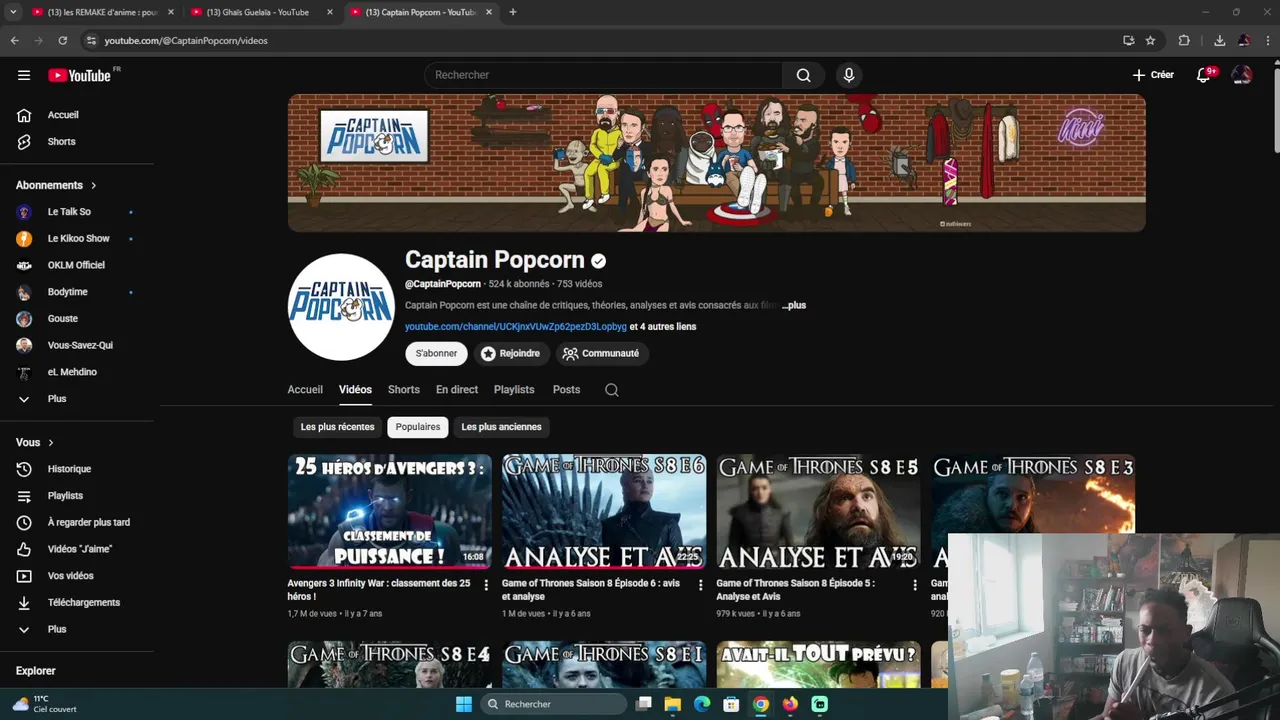
Task: Click the S'abonner button
Action: 436,353
